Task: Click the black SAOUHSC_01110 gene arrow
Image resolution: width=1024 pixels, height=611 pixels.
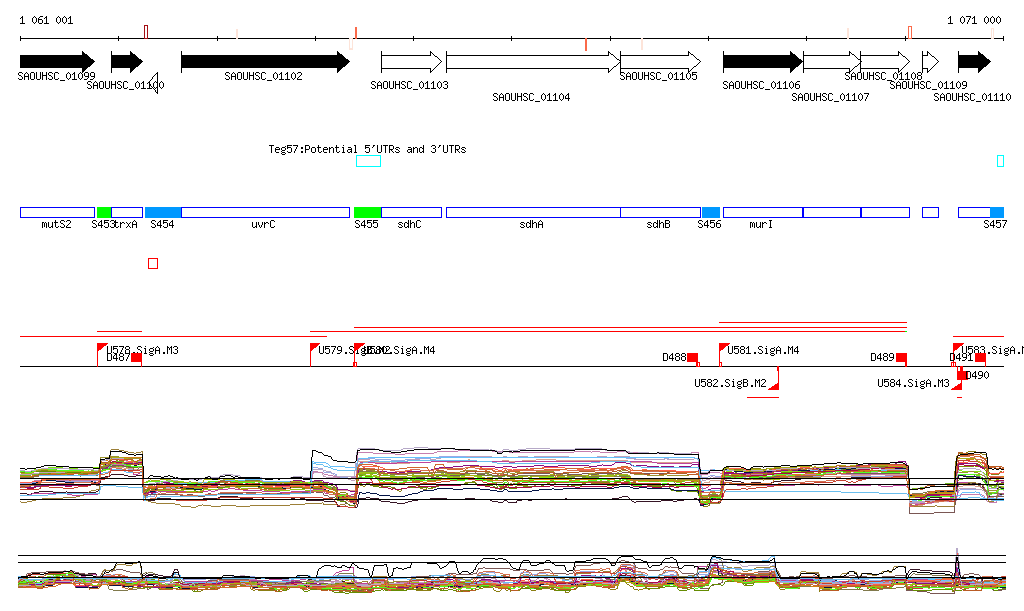Action: pos(974,62)
